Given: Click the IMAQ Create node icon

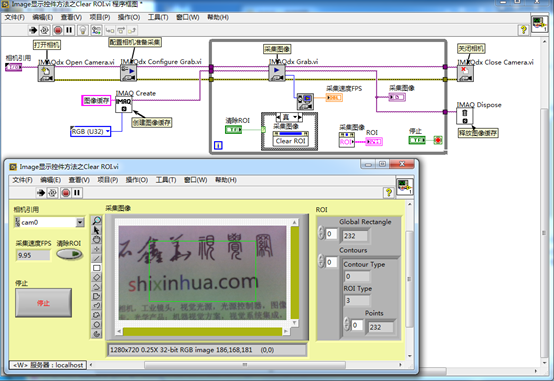Looking at the screenshot, I should (x=123, y=105).
